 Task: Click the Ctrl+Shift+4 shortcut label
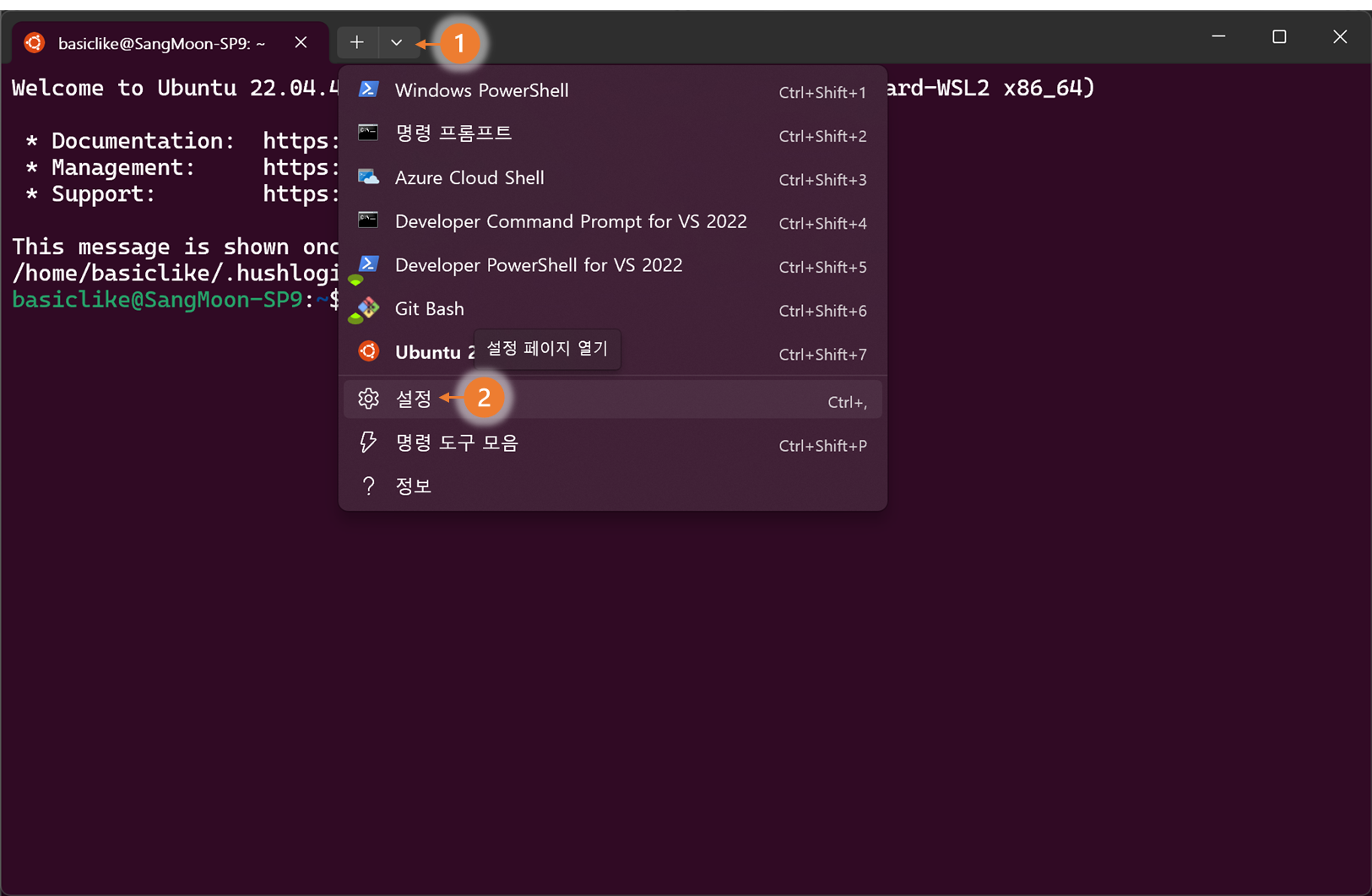[822, 223]
